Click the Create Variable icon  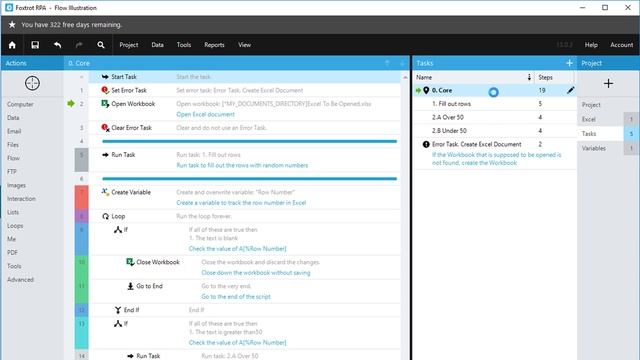point(105,192)
